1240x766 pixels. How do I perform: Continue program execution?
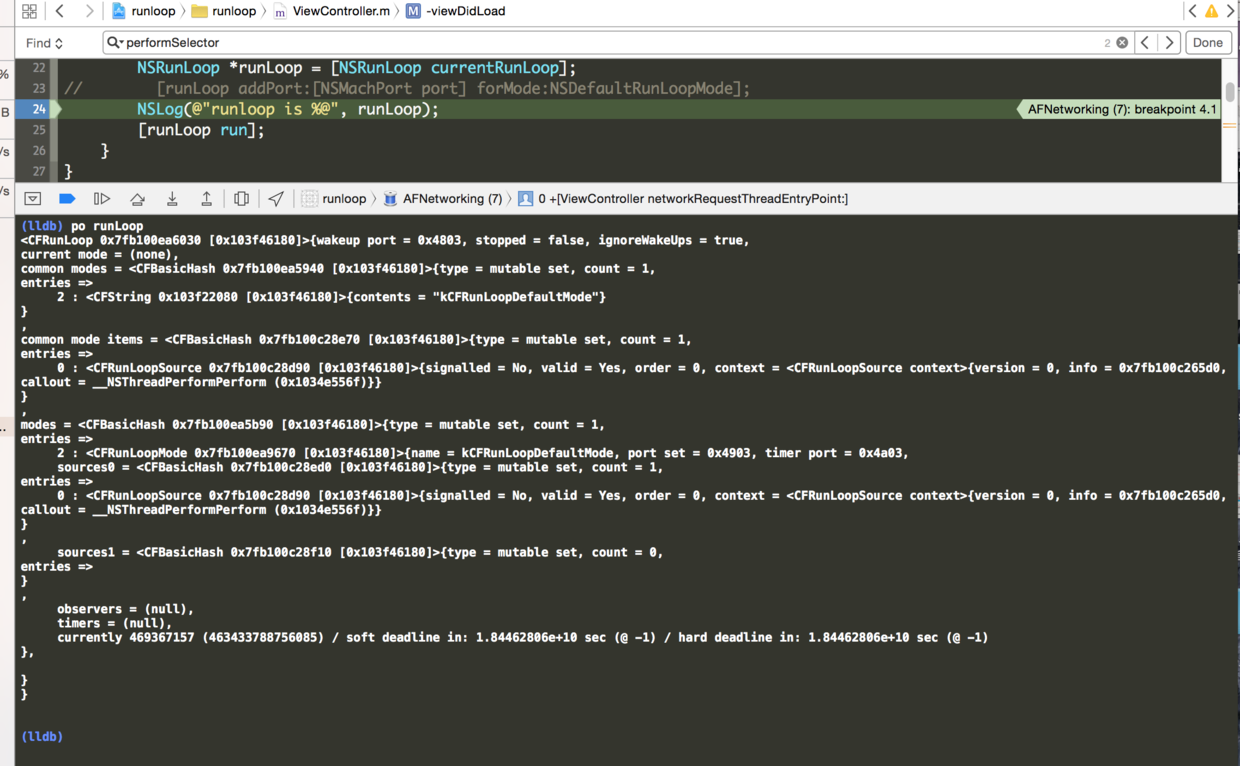[x=102, y=199]
